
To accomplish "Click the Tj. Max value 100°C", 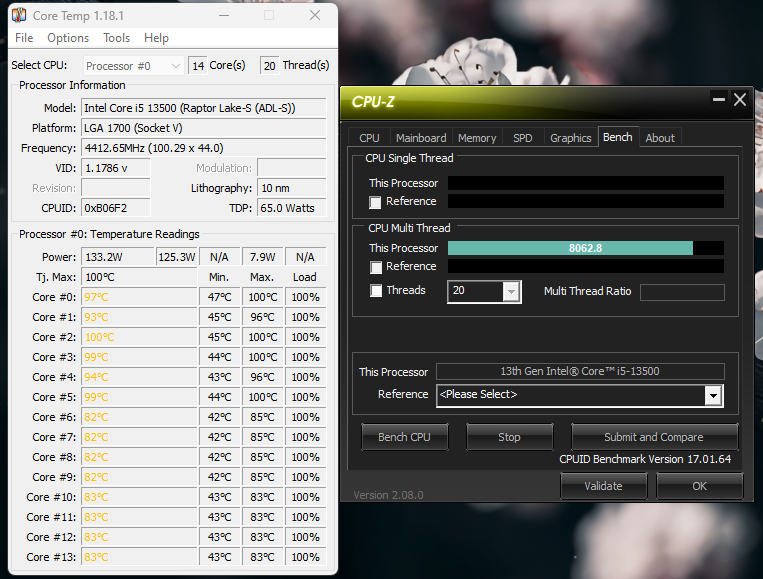I will tap(139, 277).
